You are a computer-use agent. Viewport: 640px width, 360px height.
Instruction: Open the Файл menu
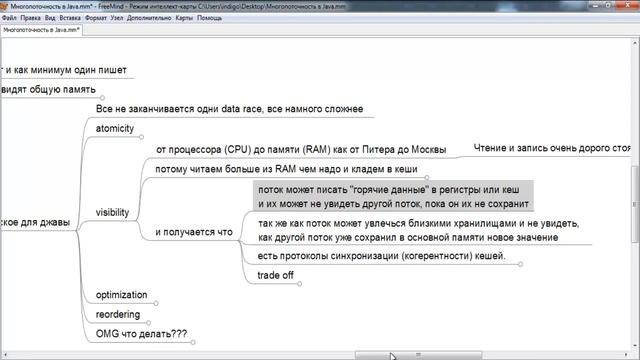pos(9,18)
